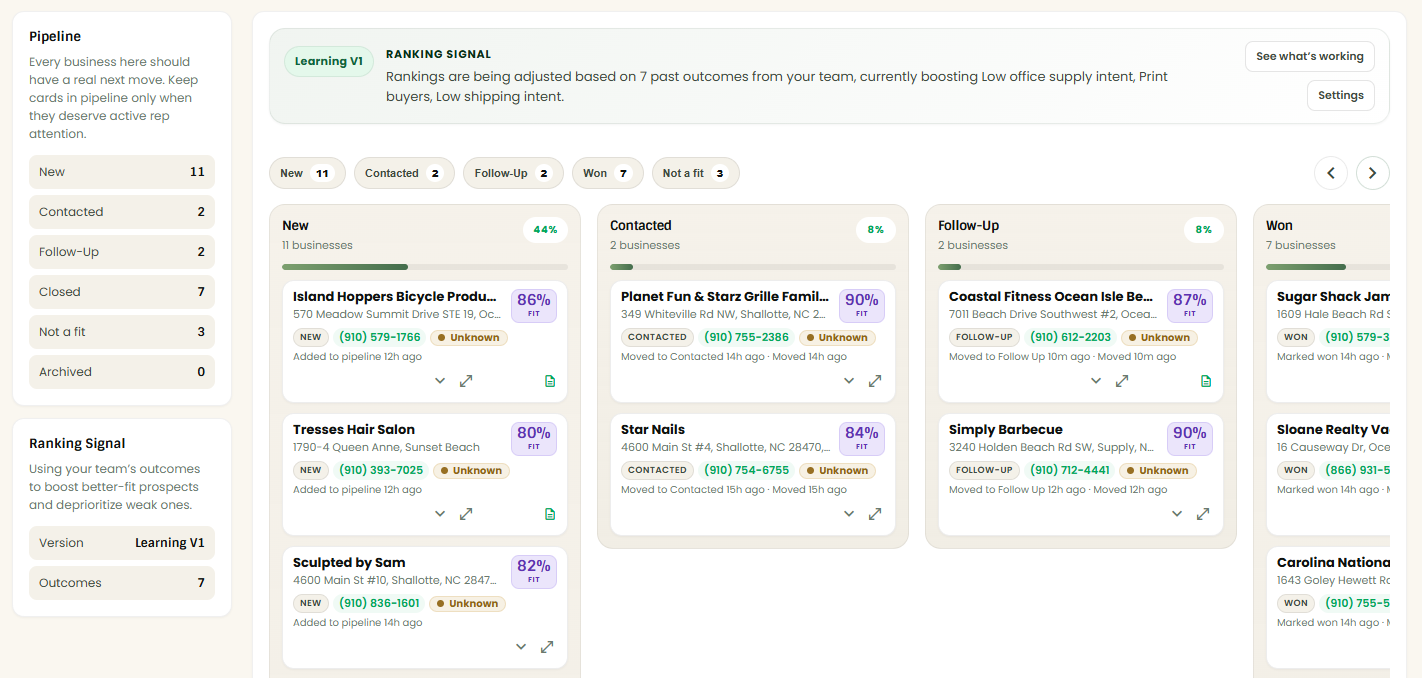Click the 80% fit badge on Tresses Hair Salon
Screen dimensions: 1422x678
tap(534, 439)
